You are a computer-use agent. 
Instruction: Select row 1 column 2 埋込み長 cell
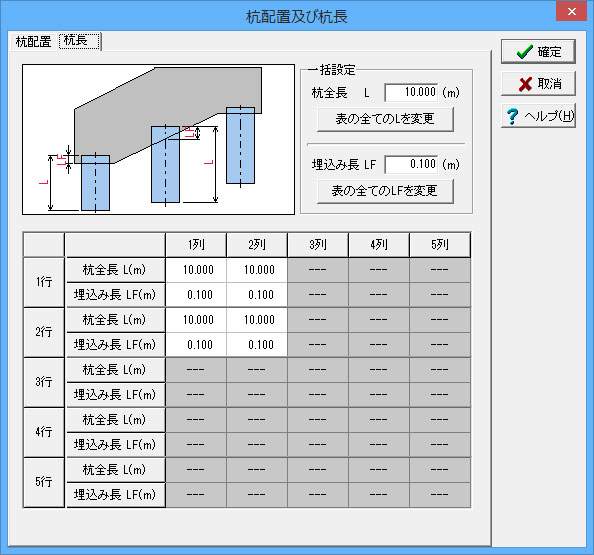point(257,295)
